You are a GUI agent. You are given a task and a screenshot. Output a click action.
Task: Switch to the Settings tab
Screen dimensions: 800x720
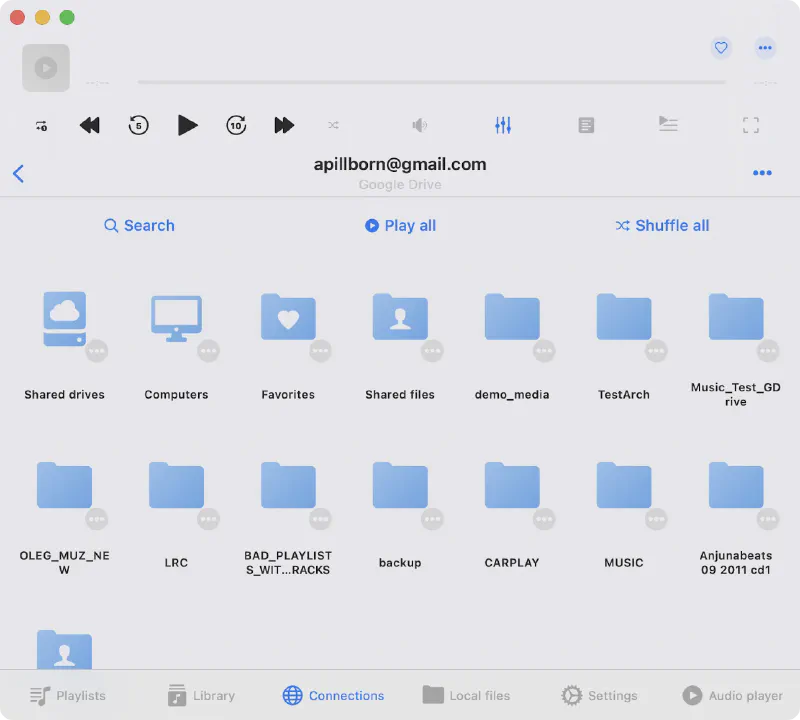(599, 695)
